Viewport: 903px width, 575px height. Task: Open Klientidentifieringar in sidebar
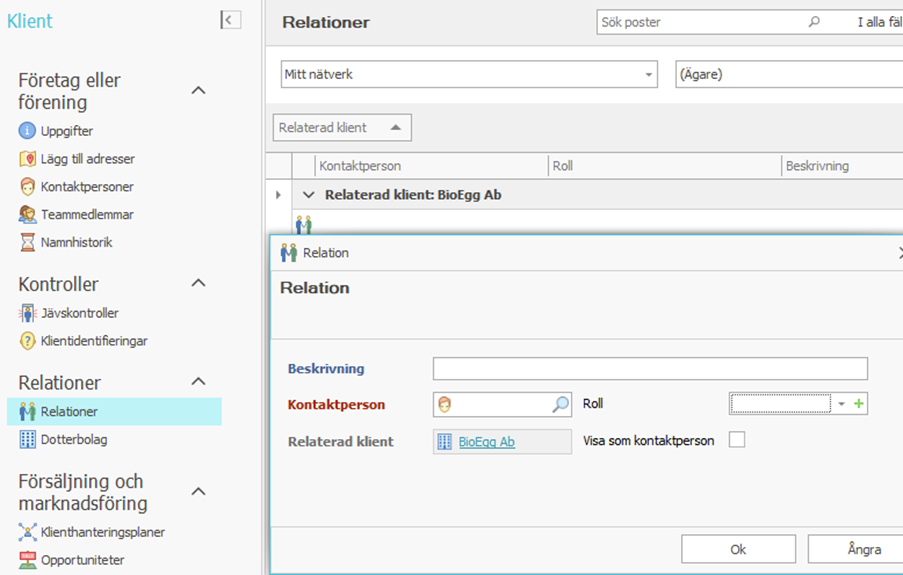coord(93,341)
